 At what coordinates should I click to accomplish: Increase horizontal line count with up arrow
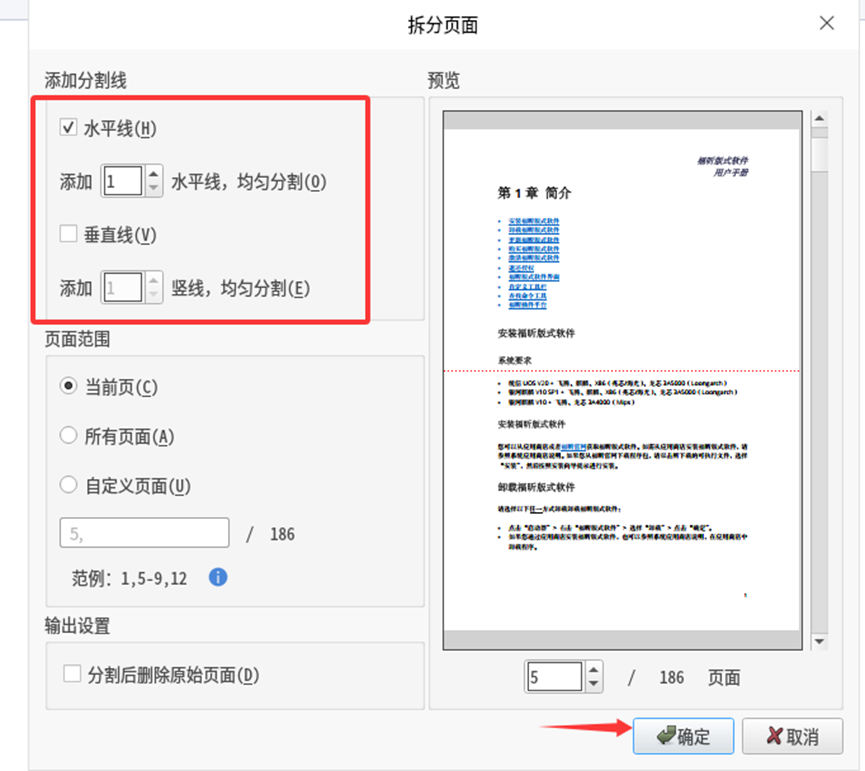[x=153, y=174]
